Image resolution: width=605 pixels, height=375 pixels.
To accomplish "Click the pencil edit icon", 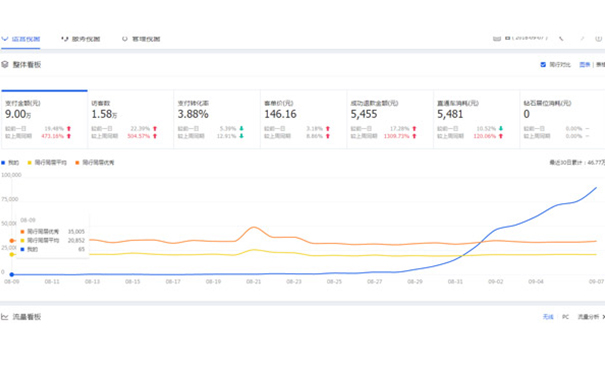I will point(582,38).
